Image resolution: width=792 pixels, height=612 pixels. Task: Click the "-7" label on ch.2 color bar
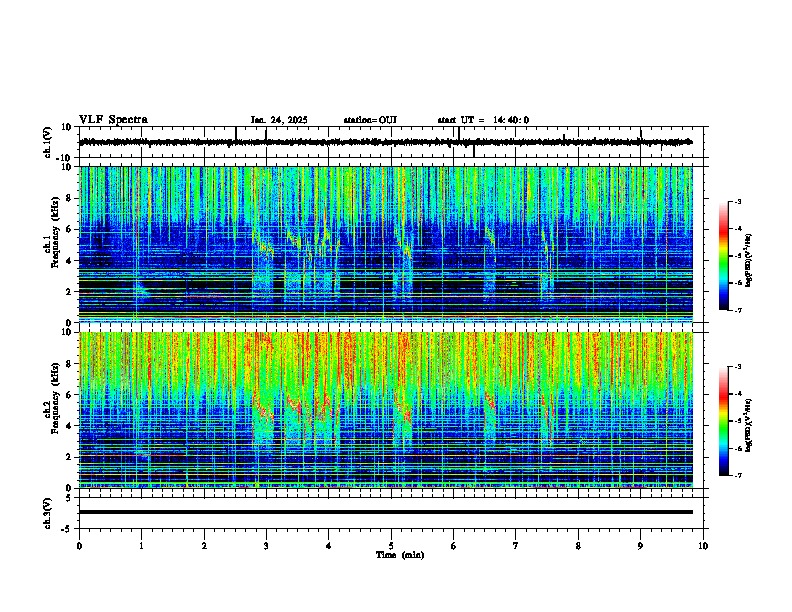pos(737,476)
